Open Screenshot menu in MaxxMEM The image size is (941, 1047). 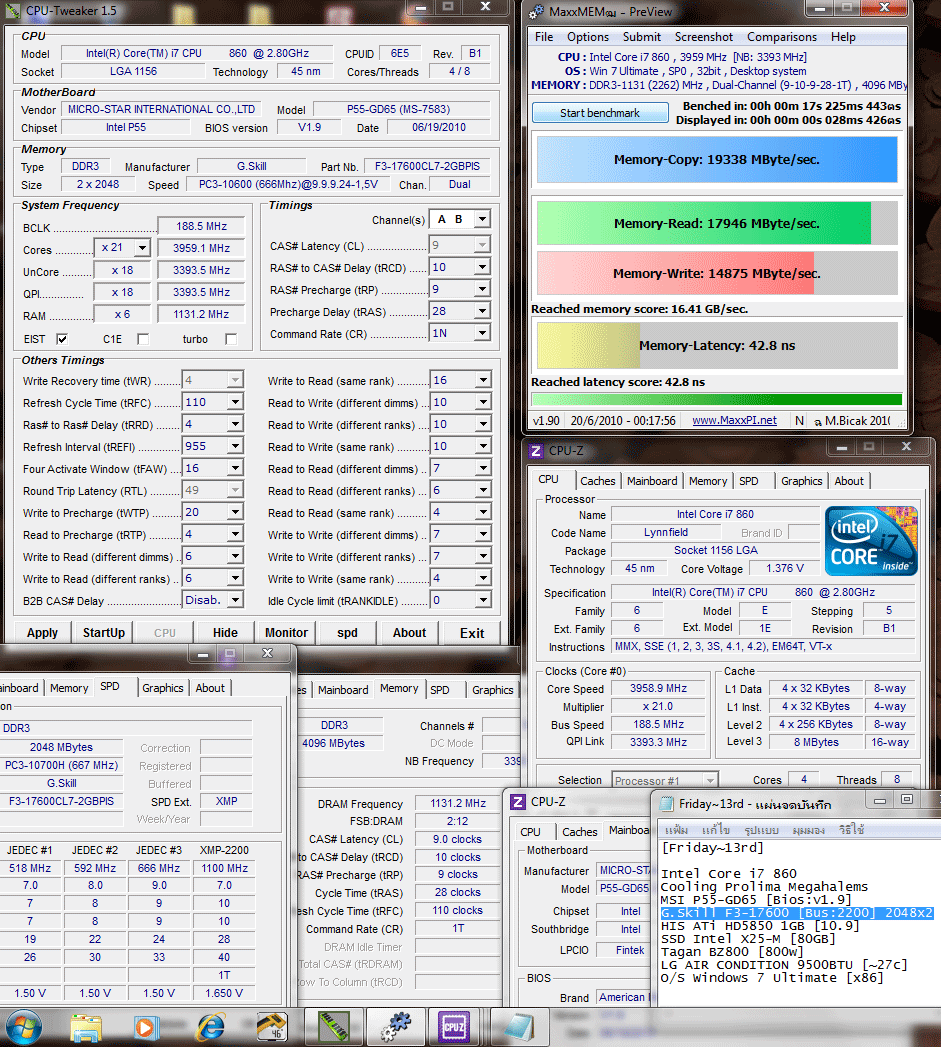point(703,37)
